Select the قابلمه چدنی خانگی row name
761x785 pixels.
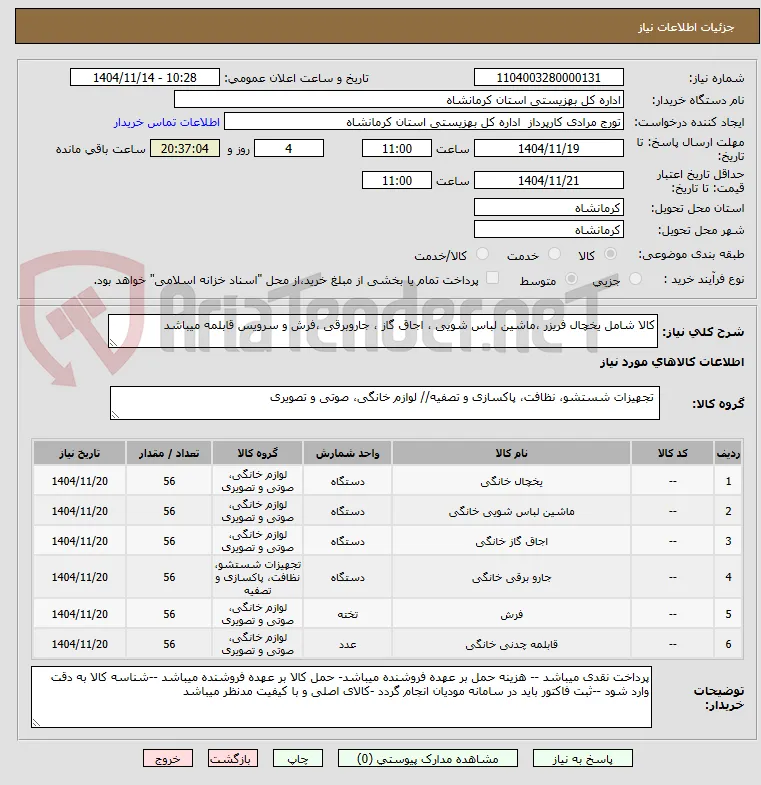(x=511, y=644)
